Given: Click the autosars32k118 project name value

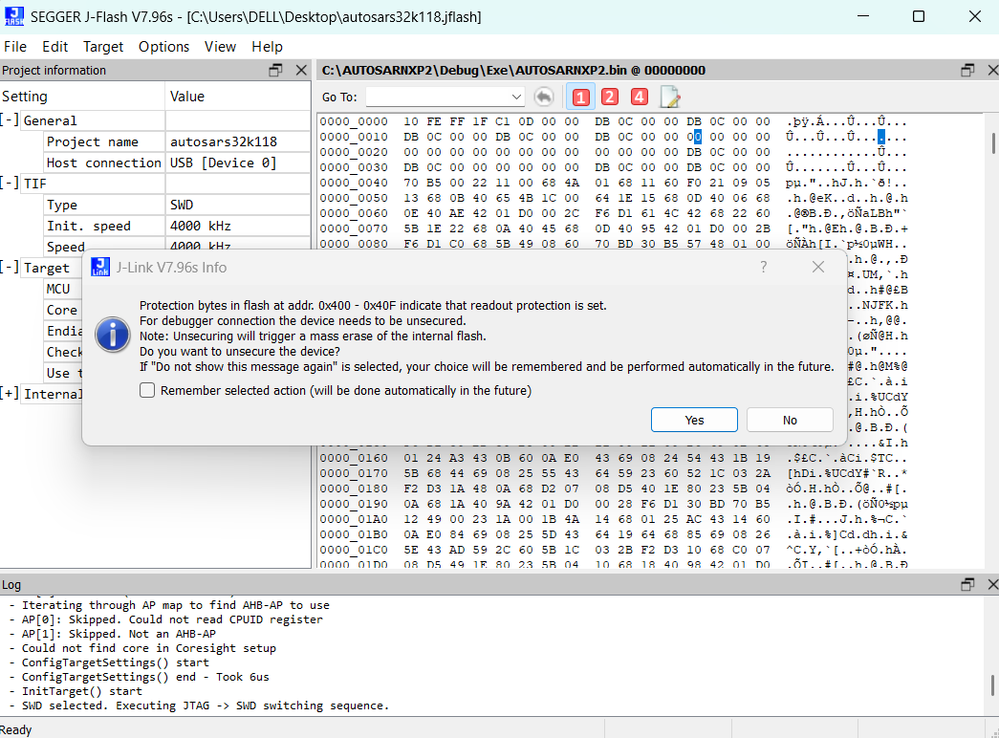Looking at the screenshot, I should 223,141.
